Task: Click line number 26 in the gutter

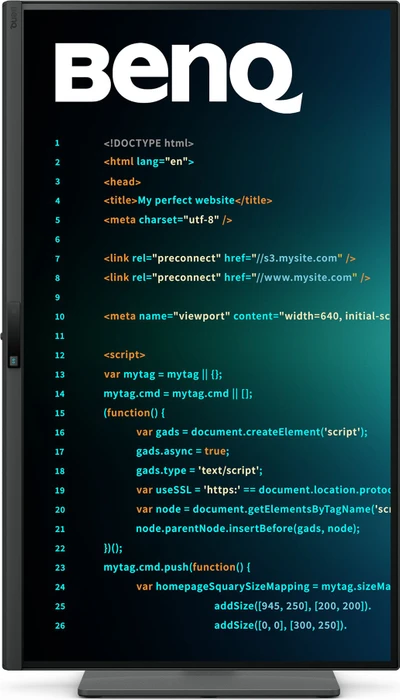Action: pyautogui.click(x=60, y=625)
